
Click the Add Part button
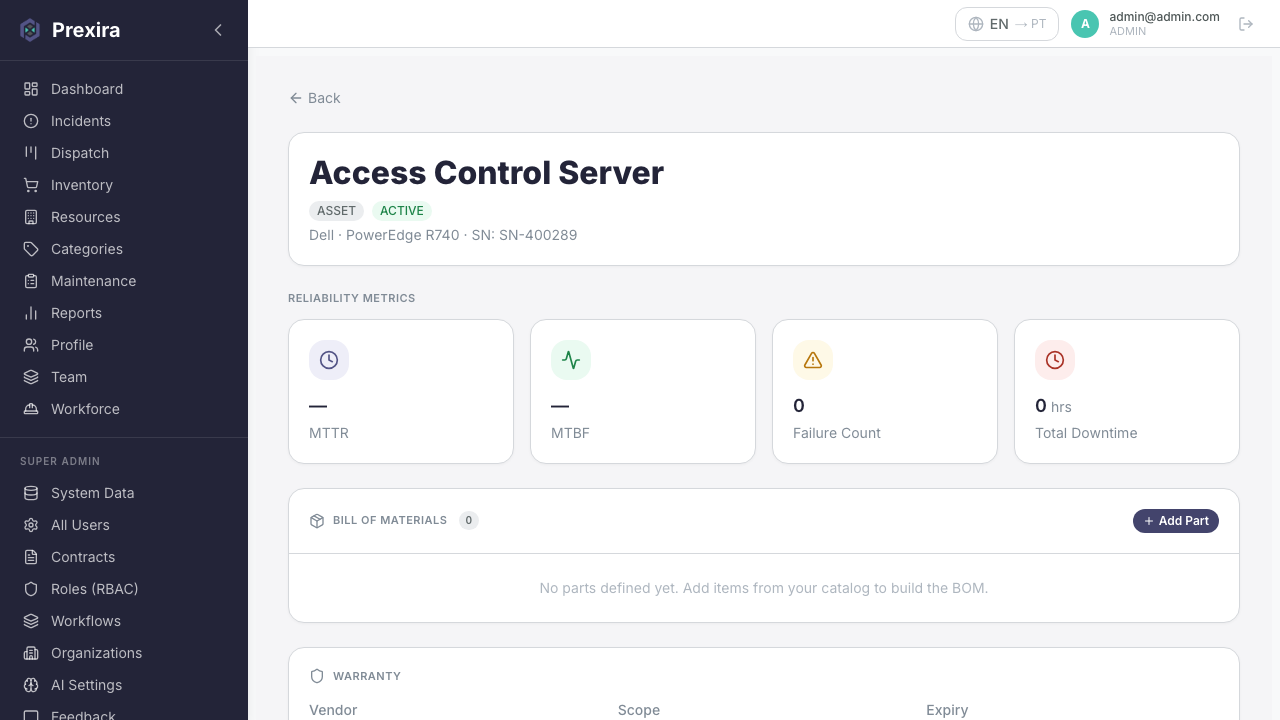(x=1176, y=521)
